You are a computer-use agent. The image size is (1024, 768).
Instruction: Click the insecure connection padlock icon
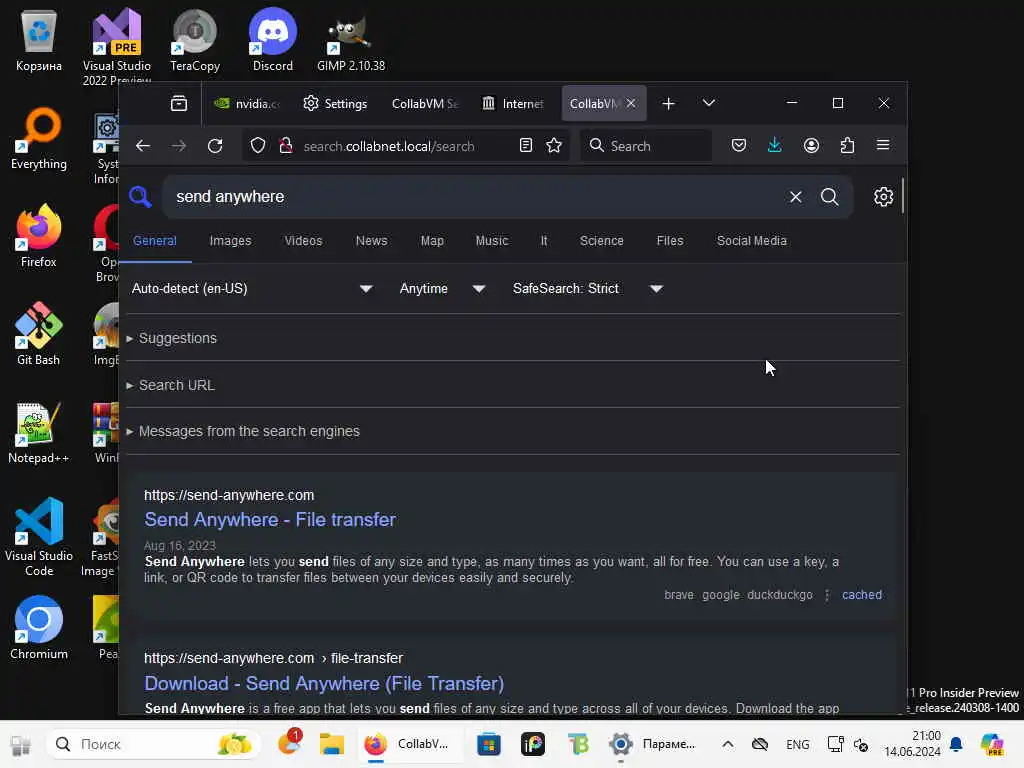click(285, 146)
